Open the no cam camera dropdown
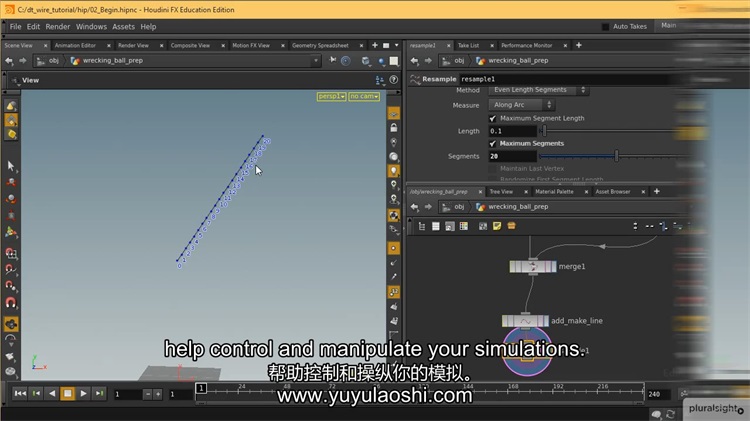Screen dimensions: 750x421 tap(364, 97)
